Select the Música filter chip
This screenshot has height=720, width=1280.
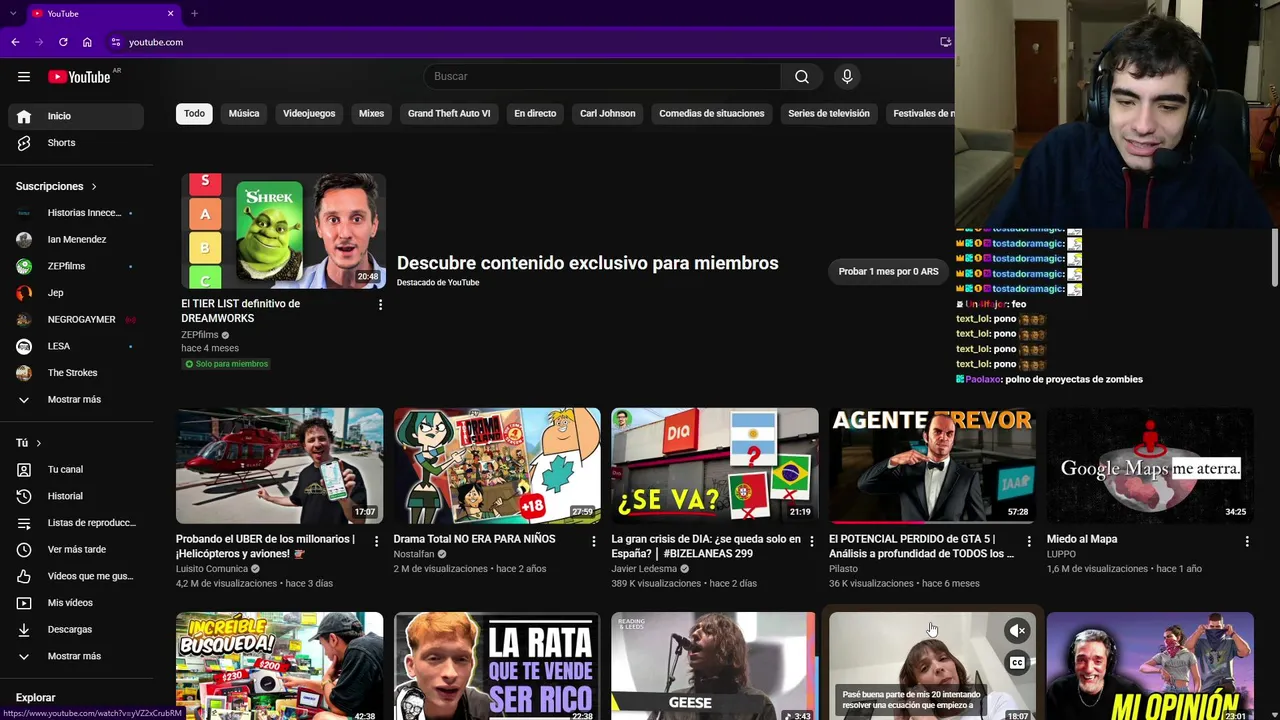(244, 113)
